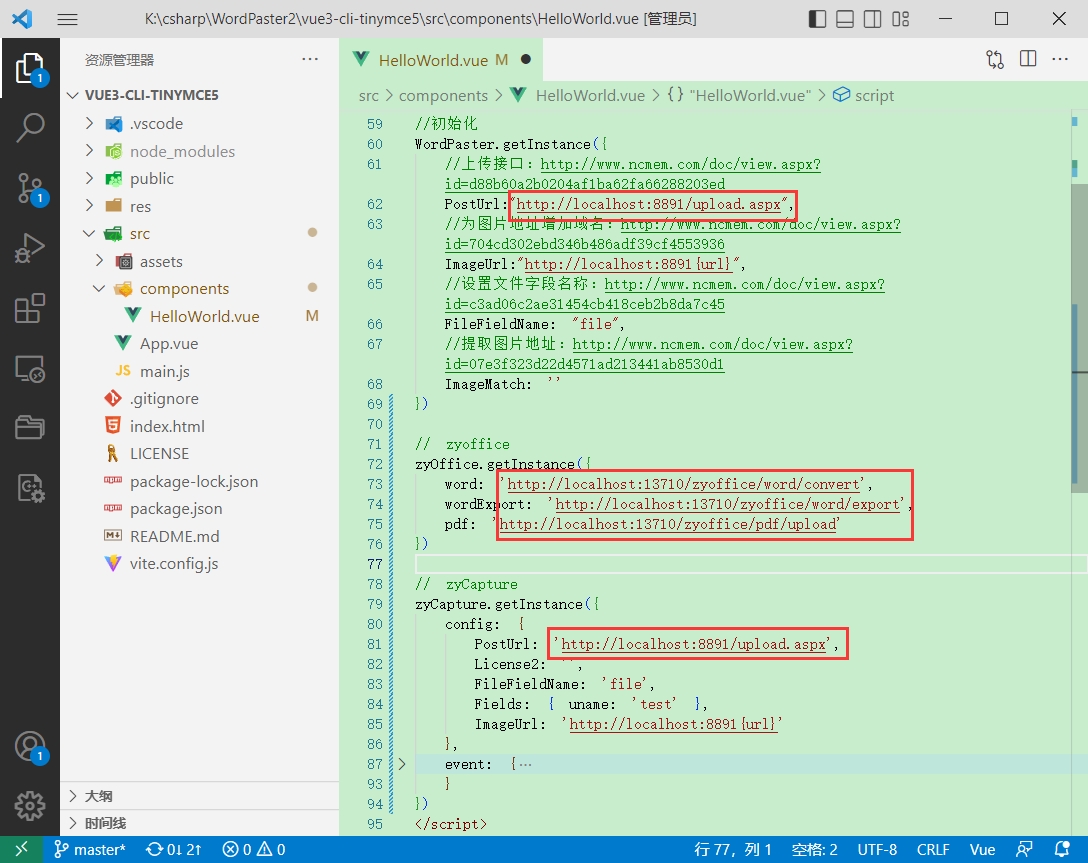Image resolution: width=1088 pixels, height=863 pixels.
Task: Open the Extensions view icon
Action: (x=30, y=309)
